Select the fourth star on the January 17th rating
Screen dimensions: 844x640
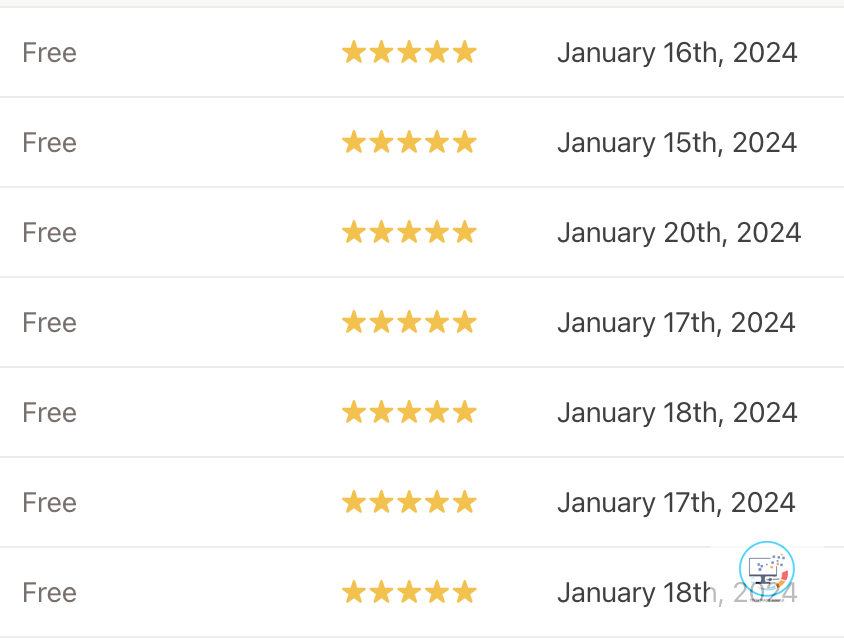tap(438, 322)
